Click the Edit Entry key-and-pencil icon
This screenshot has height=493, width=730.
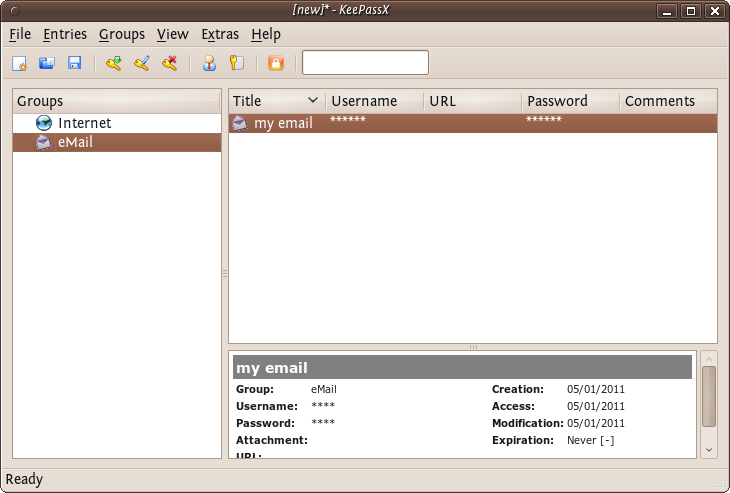[142, 63]
